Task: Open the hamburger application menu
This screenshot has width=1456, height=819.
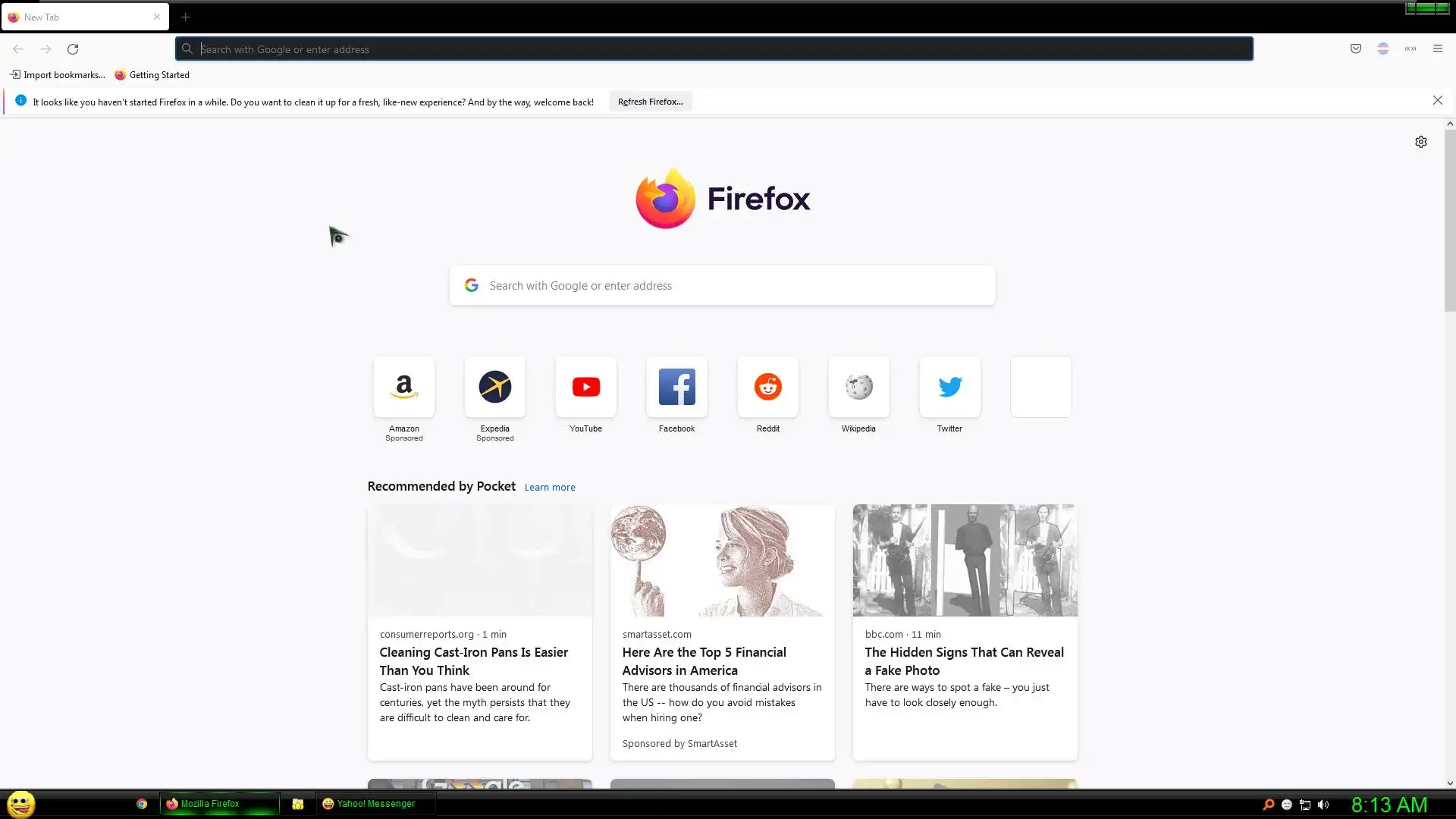Action: [1438, 49]
